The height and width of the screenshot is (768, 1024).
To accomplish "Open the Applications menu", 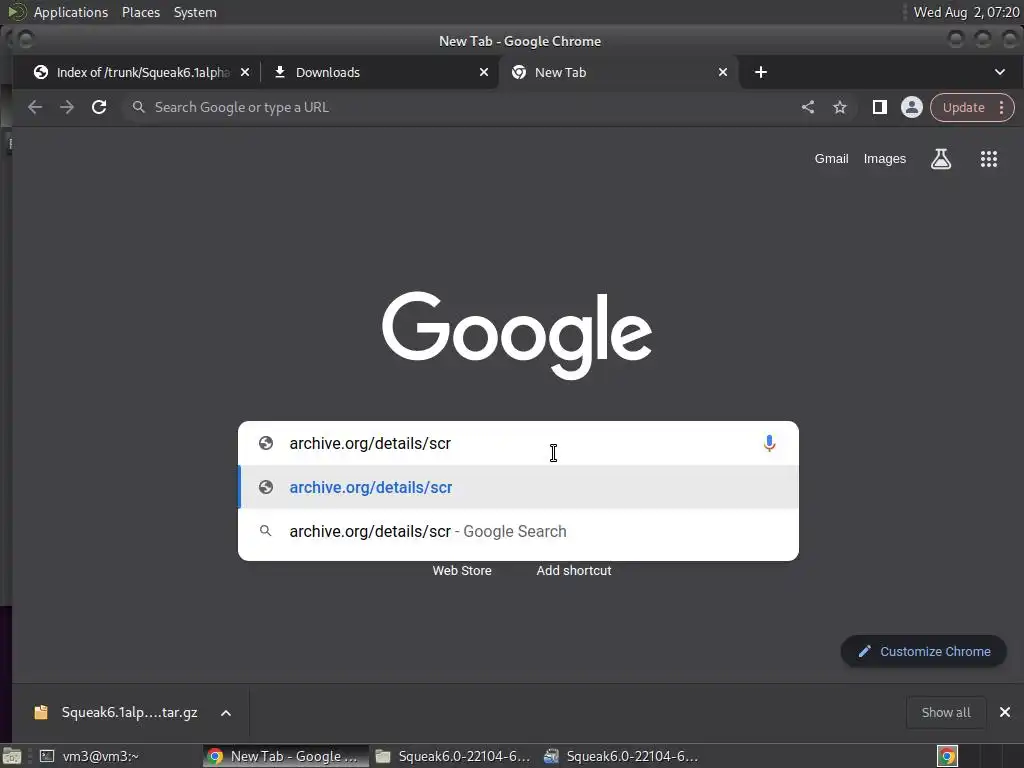I will click(x=71, y=12).
